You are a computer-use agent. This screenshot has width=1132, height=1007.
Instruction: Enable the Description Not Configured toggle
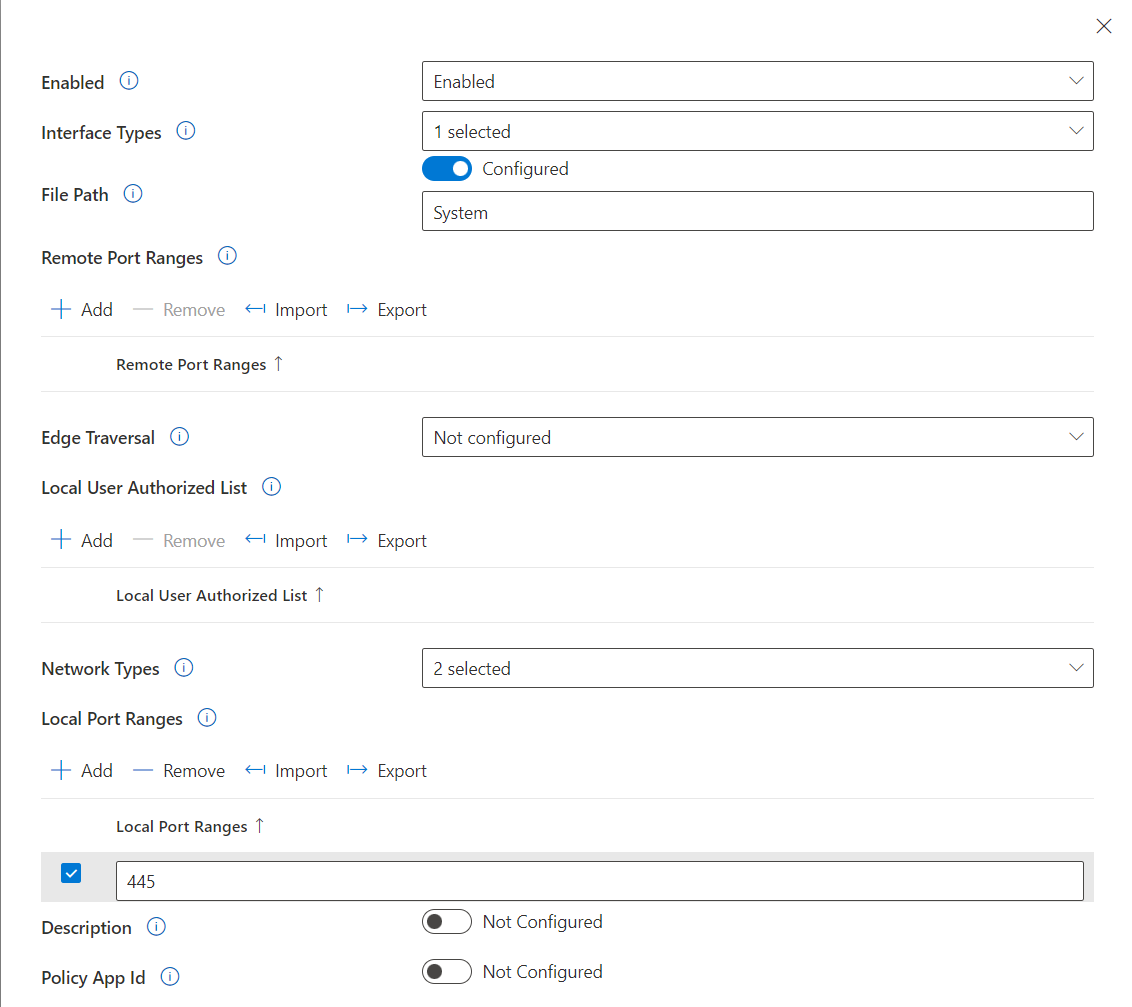(x=446, y=921)
